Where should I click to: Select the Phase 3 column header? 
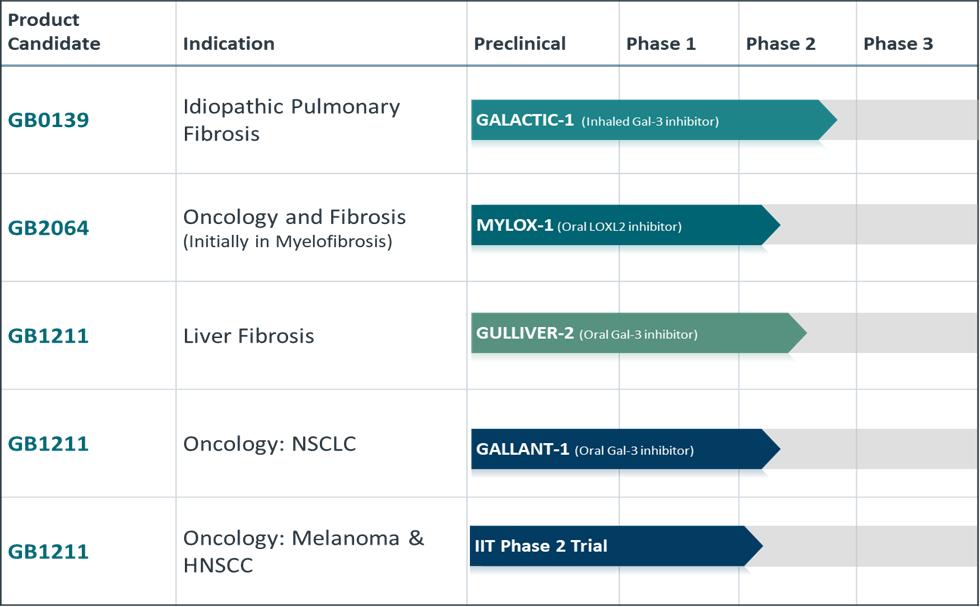pos(898,44)
